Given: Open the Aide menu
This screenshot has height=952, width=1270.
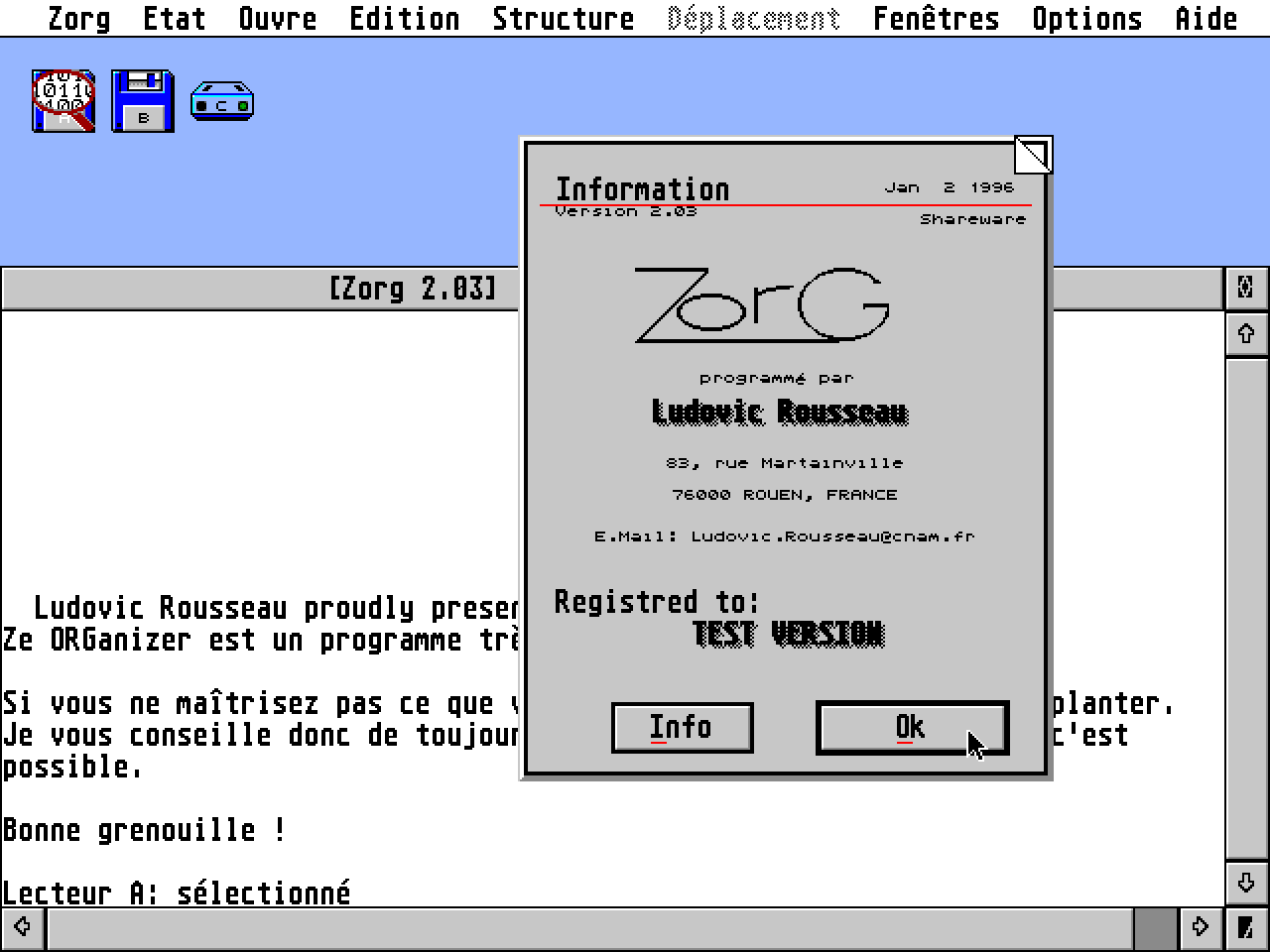Looking at the screenshot, I should [x=1206, y=17].
